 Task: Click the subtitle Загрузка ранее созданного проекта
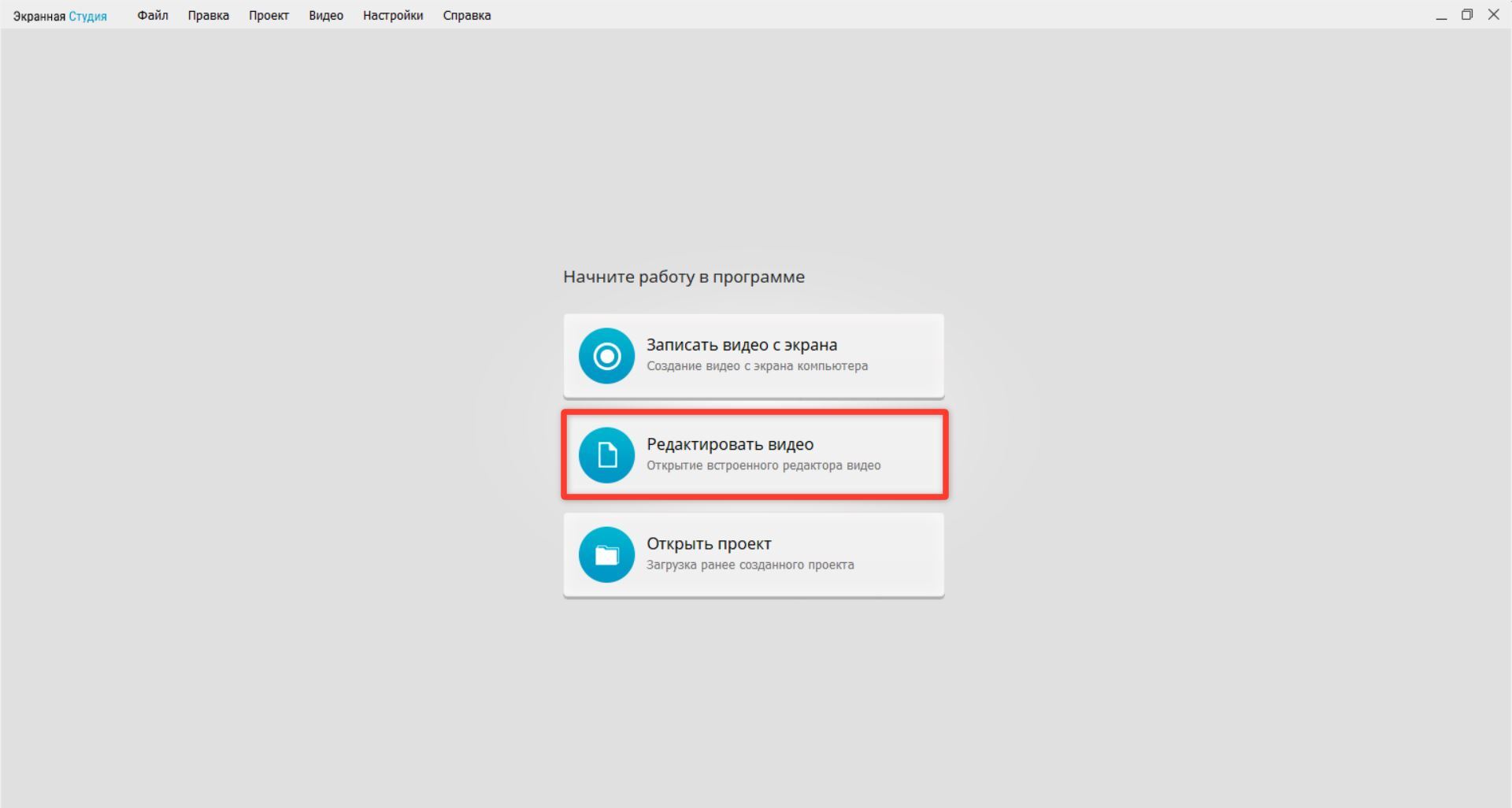750,565
